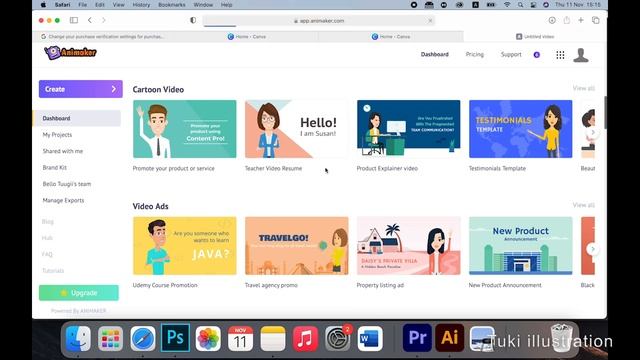This screenshot has height=360, width=640.
Task: Click View all for Cartoon Video
Action: [583, 88]
